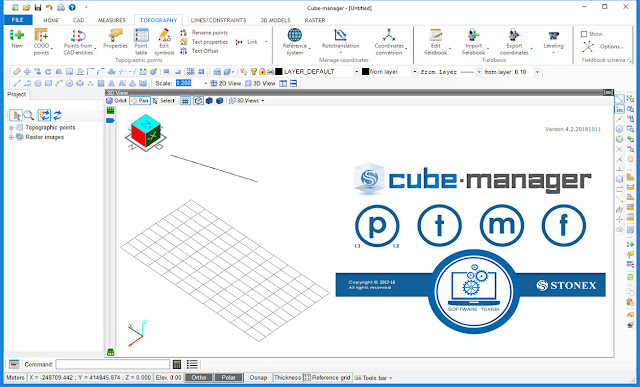This screenshot has height=387, width=640.
Task: Switch to 2D View button
Action: coord(226,83)
